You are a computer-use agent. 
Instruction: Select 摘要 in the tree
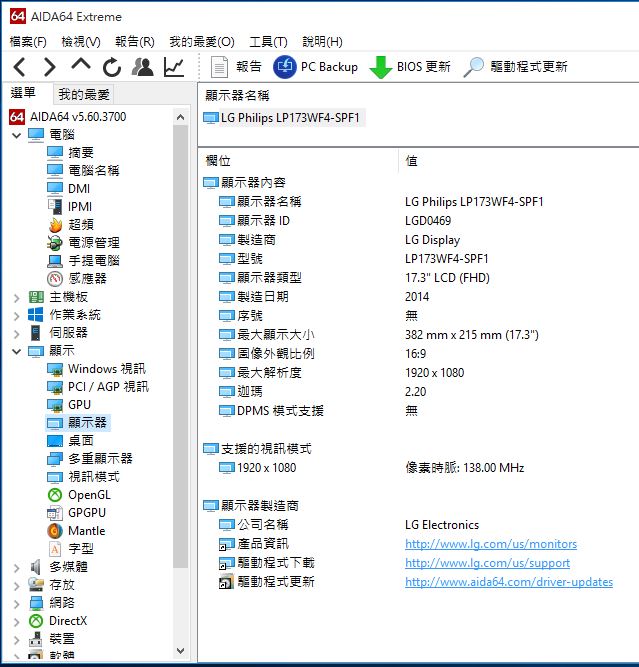pos(70,152)
